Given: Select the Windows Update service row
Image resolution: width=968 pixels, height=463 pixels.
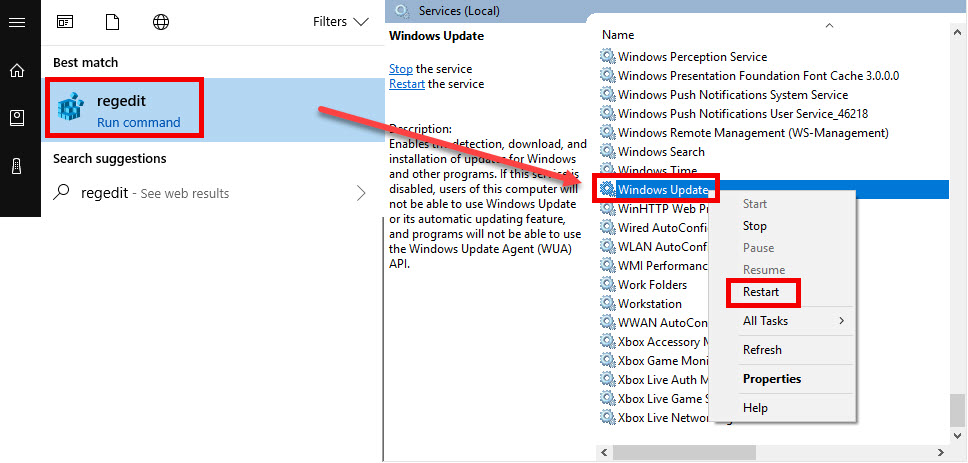Looking at the screenshot, I should tap(774, 190).
